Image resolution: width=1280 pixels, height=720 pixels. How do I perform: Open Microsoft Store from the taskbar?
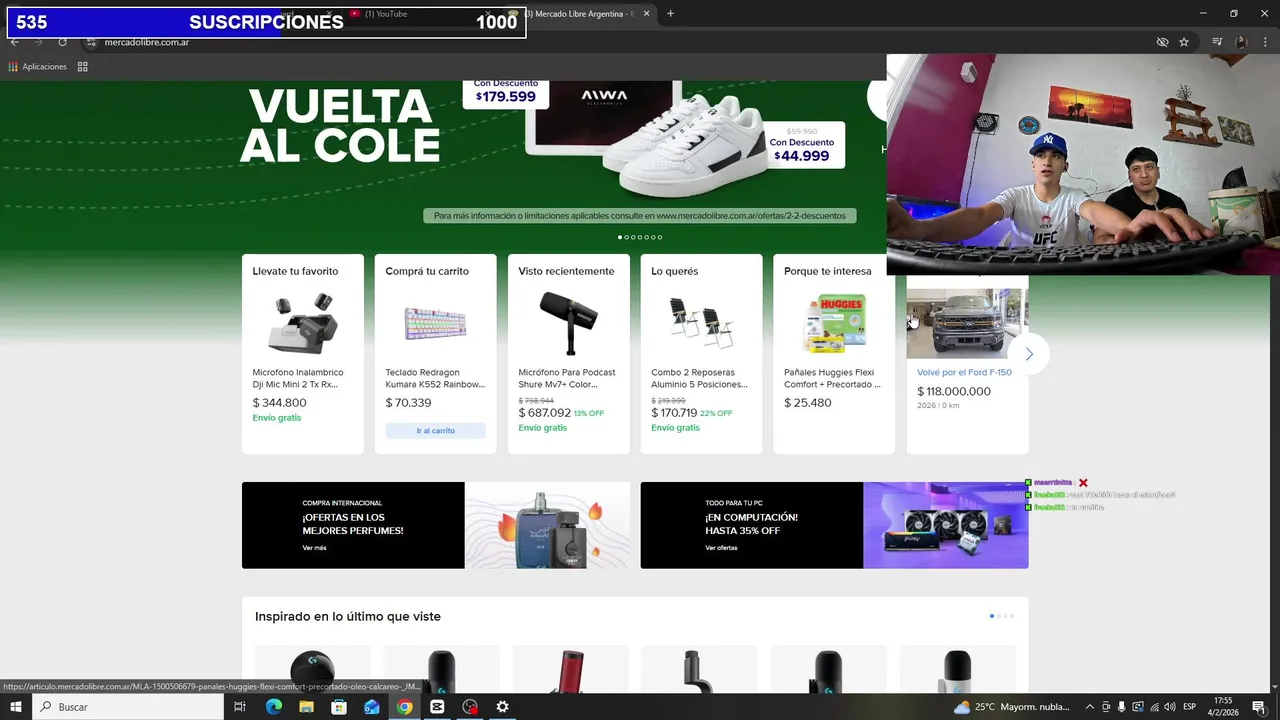339,707
